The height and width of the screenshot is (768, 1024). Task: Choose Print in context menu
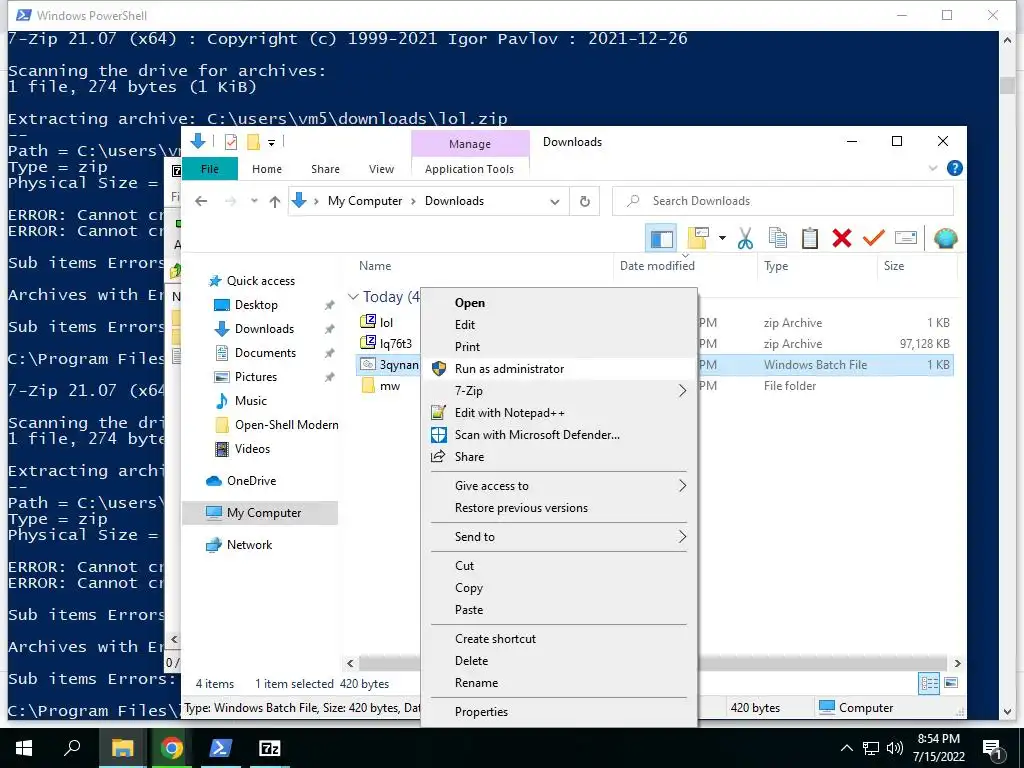pos(559,347)
